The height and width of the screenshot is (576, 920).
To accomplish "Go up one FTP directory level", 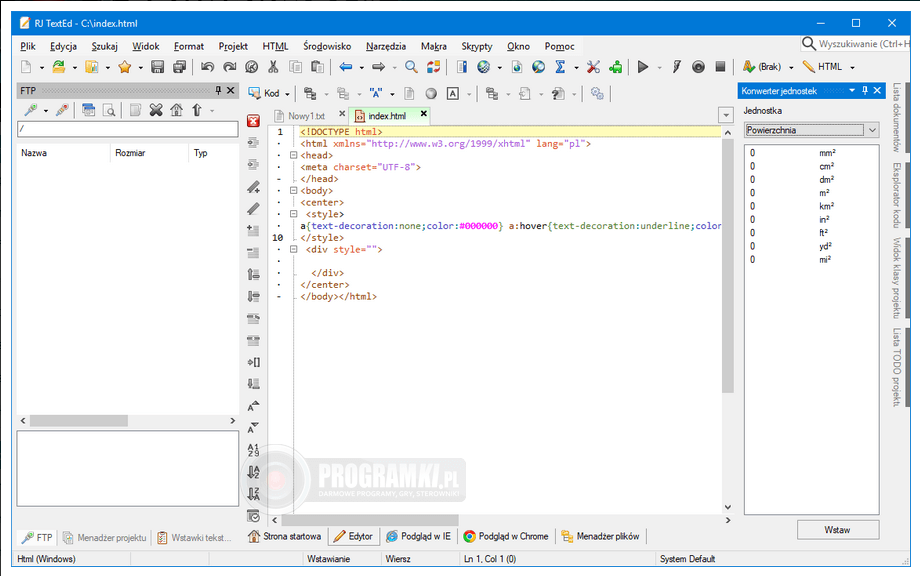I will click(x=197, y=110).
